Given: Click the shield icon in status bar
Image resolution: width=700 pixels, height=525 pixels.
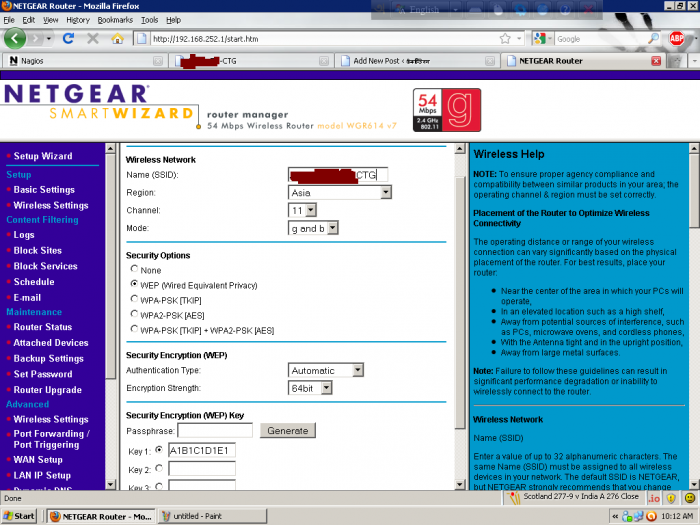Looking at the screenshot, I should (x=671, y=498).
